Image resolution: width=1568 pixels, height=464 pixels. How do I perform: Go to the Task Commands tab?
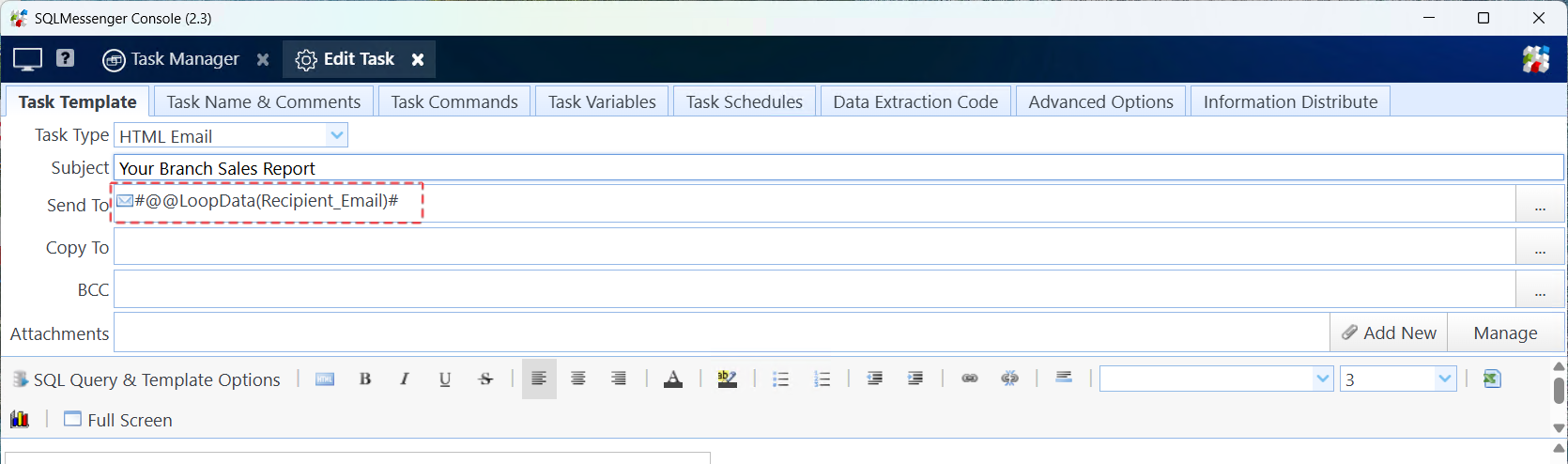454,101
